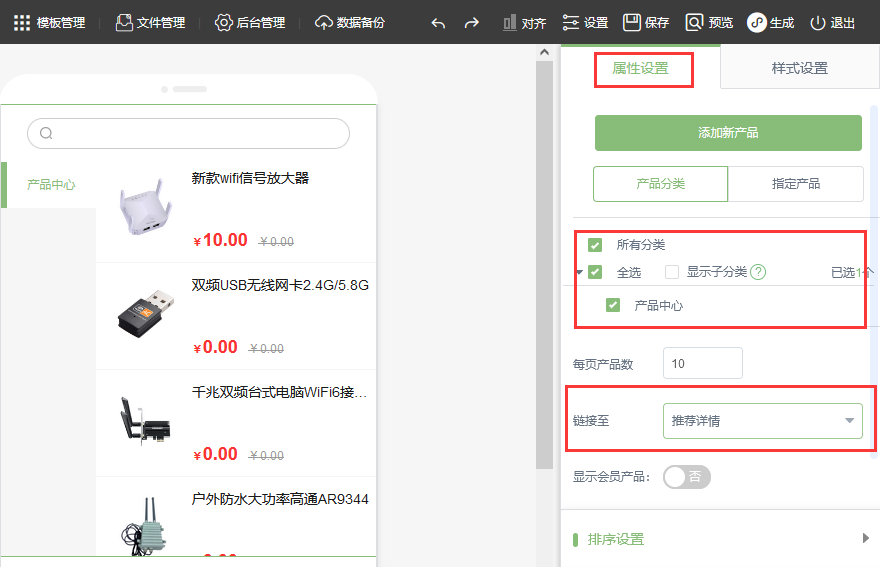Toggle the 显示会员产品 switch
This screenshot has width=880, height=567.
tap(687, 477)
